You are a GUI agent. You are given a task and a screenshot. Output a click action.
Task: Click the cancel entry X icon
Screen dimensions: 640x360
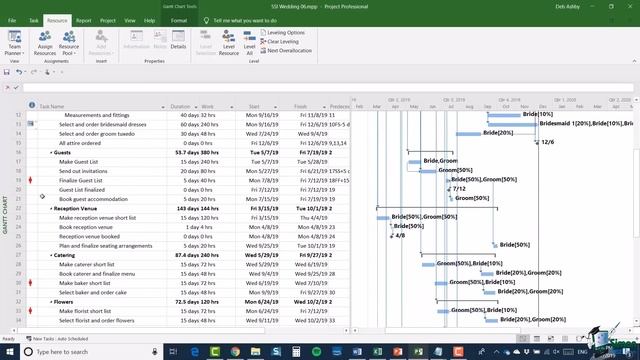tap(7, 87)
